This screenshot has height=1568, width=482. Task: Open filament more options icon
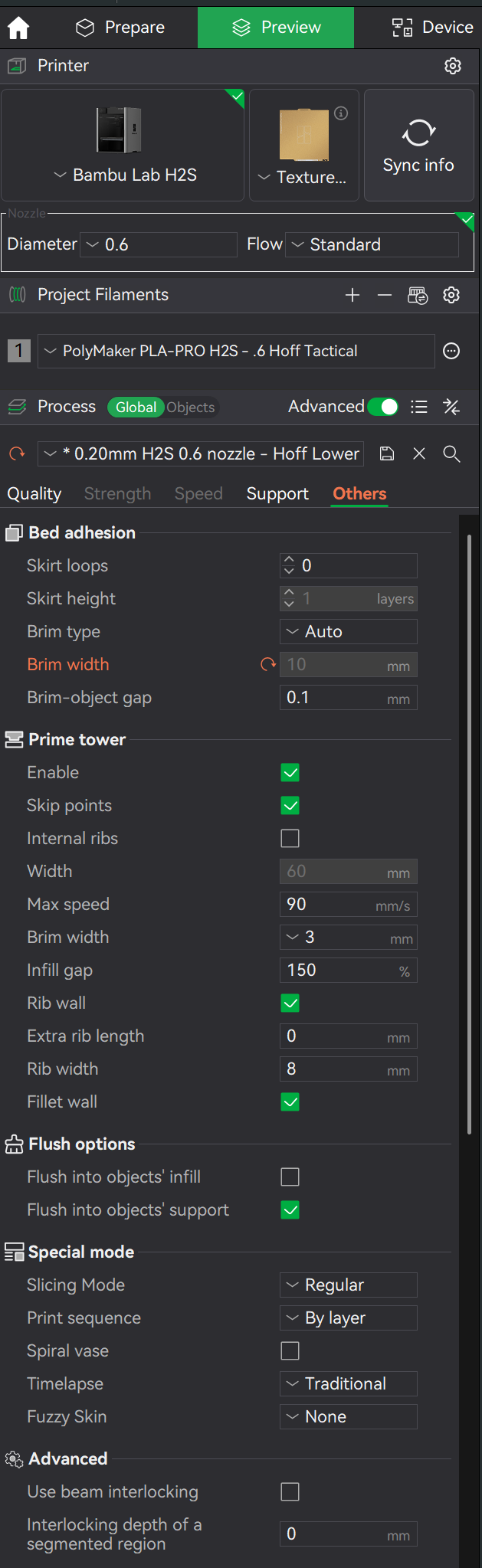point(452,351)
